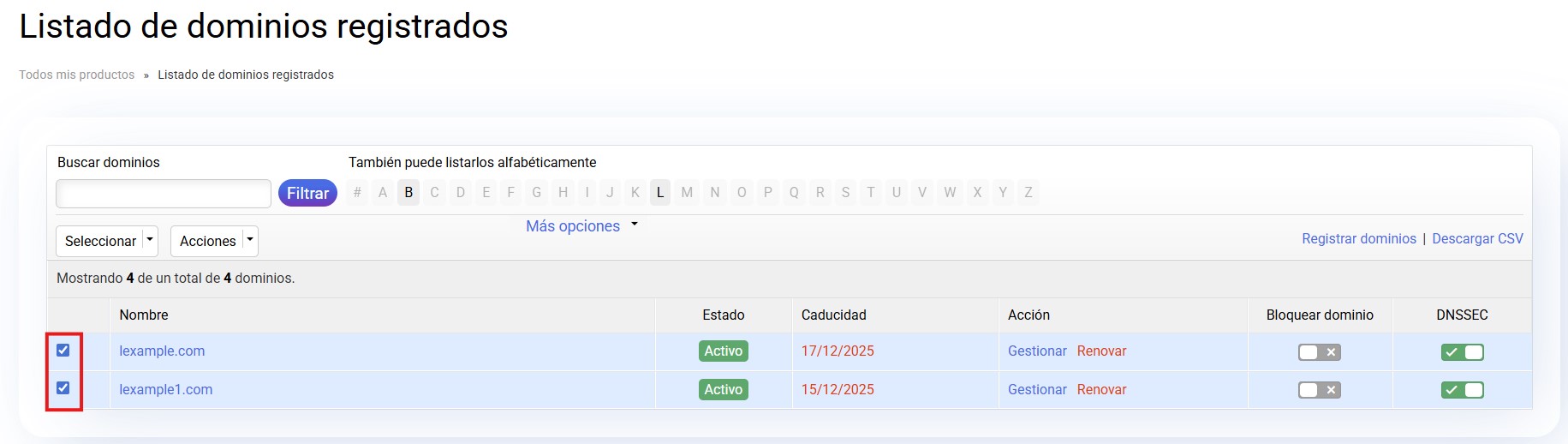This screenshot has height=444, width=1568.
Task: Uncheck the lexample1.com row checkbox
Action: pos(63,388)
